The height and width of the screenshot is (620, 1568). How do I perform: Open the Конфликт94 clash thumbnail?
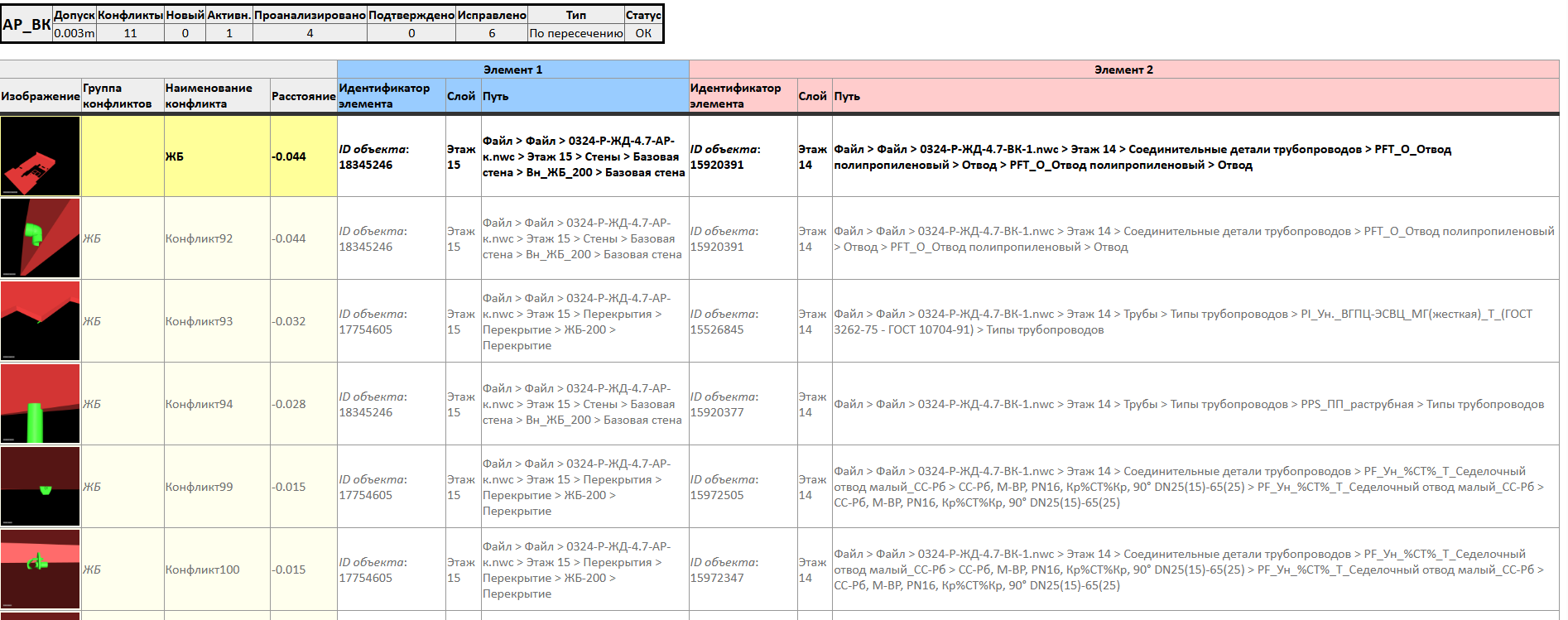[41, 404]
